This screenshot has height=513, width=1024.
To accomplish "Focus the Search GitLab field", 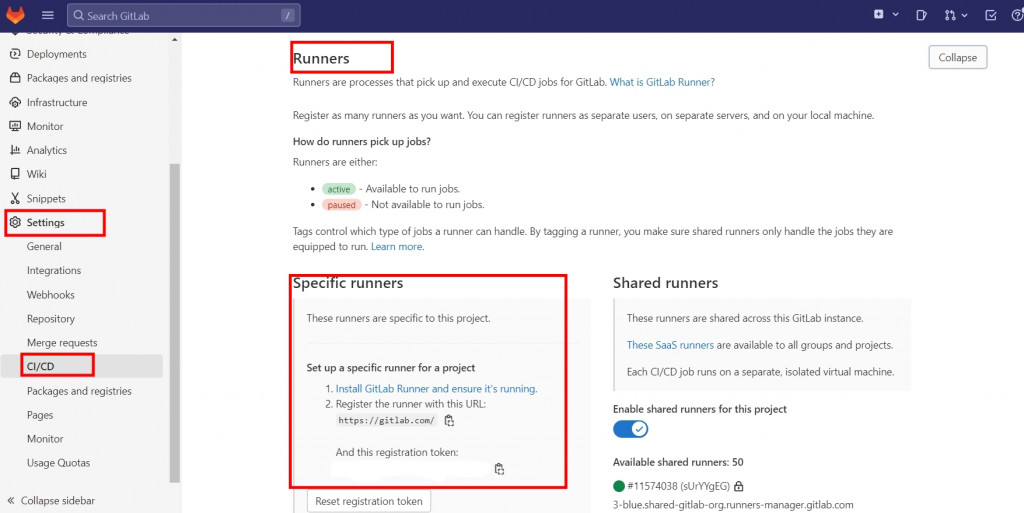I will pos(184,15).
